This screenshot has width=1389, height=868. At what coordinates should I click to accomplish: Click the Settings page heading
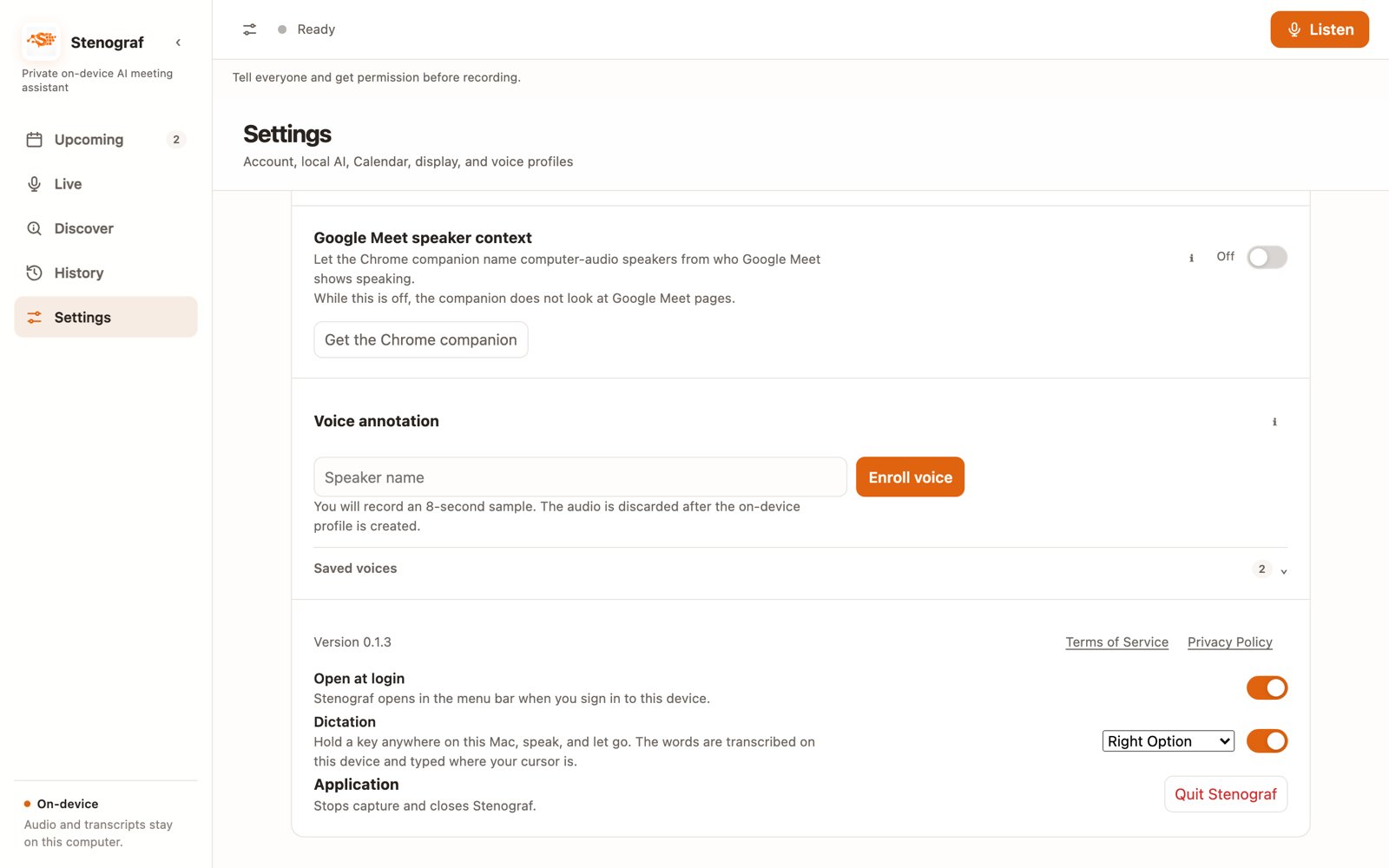(287, 134)
